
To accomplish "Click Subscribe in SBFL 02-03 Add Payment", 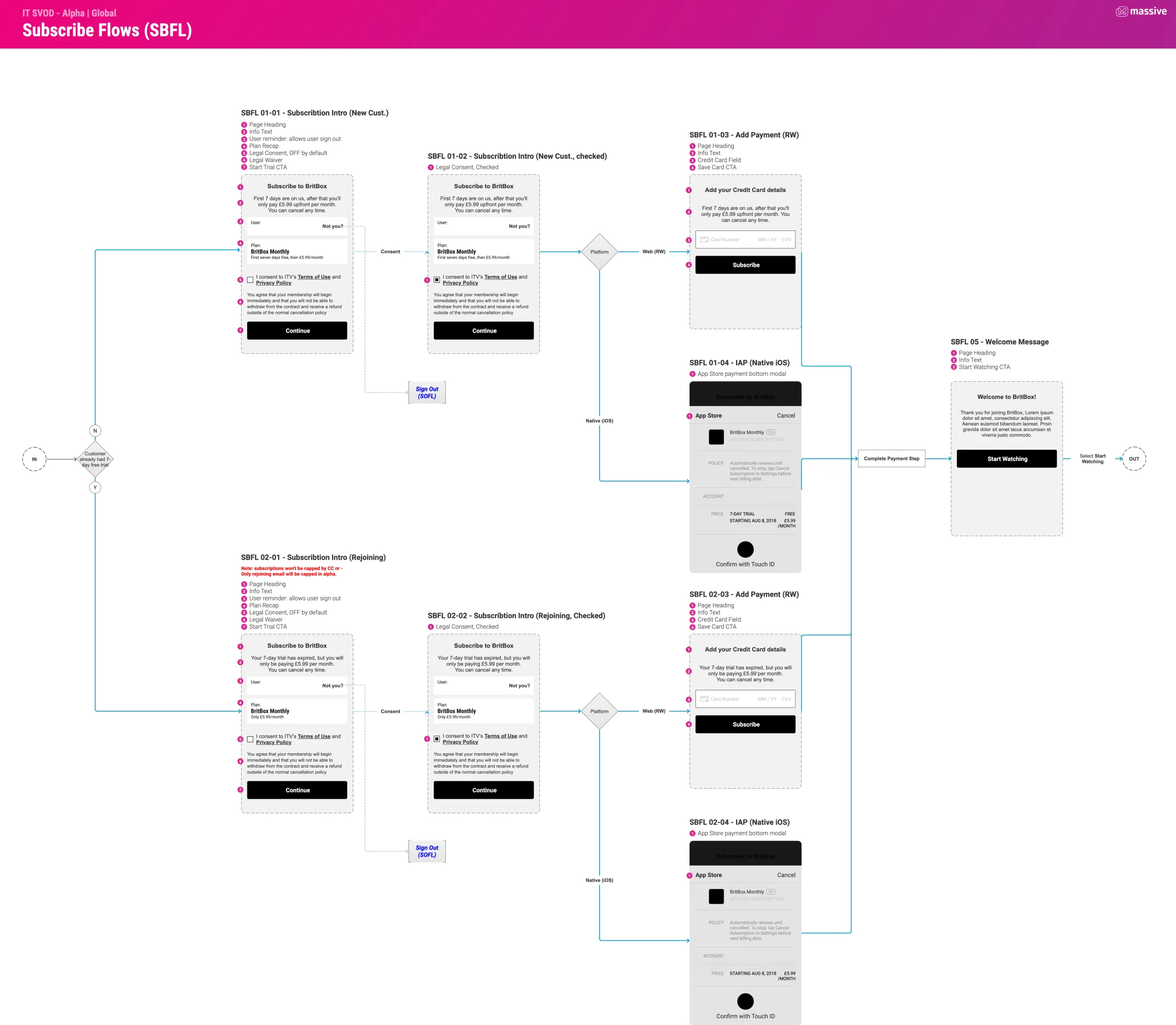I will (x=745, y=724).
